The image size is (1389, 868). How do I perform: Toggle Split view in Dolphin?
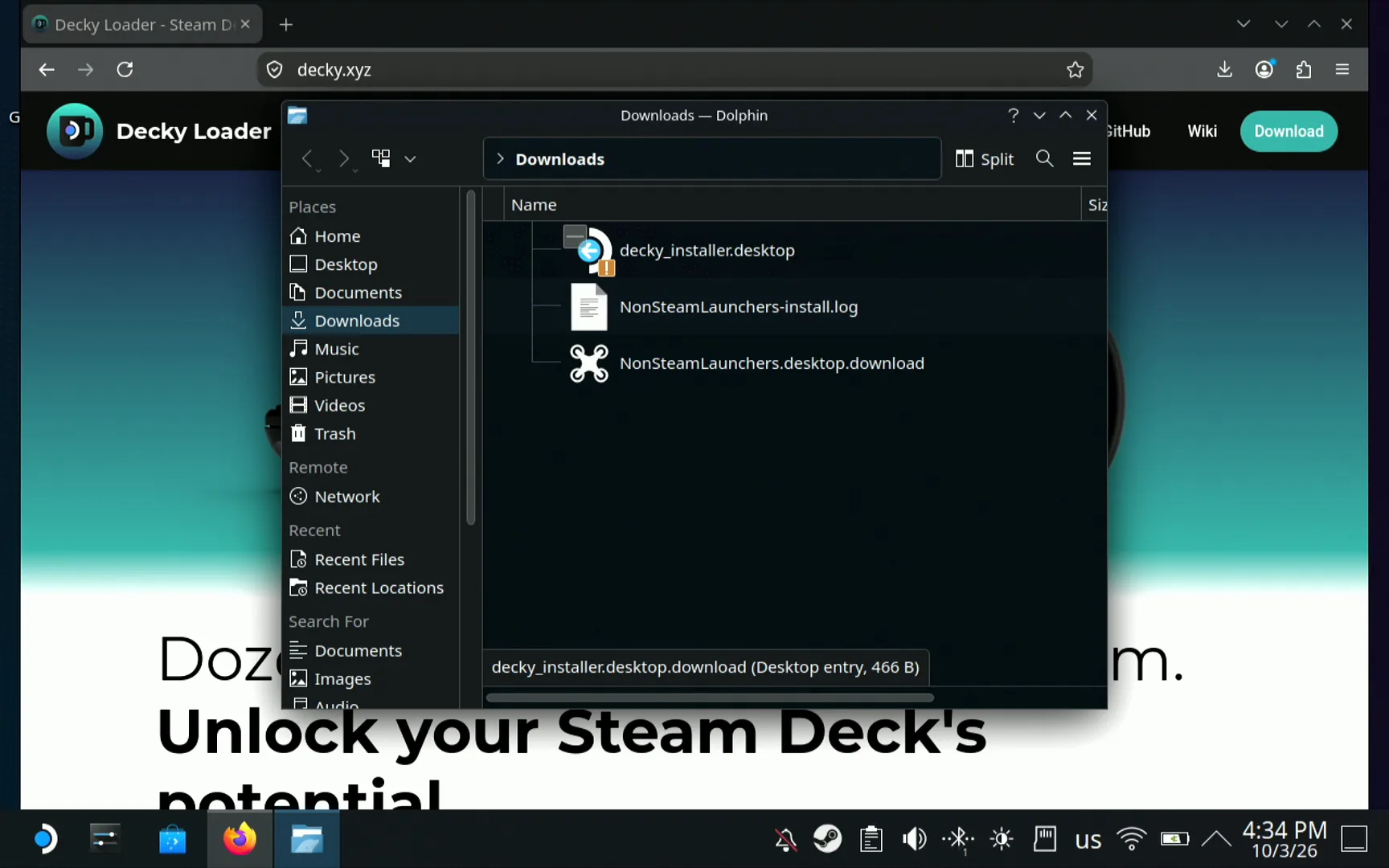point(984,158)
